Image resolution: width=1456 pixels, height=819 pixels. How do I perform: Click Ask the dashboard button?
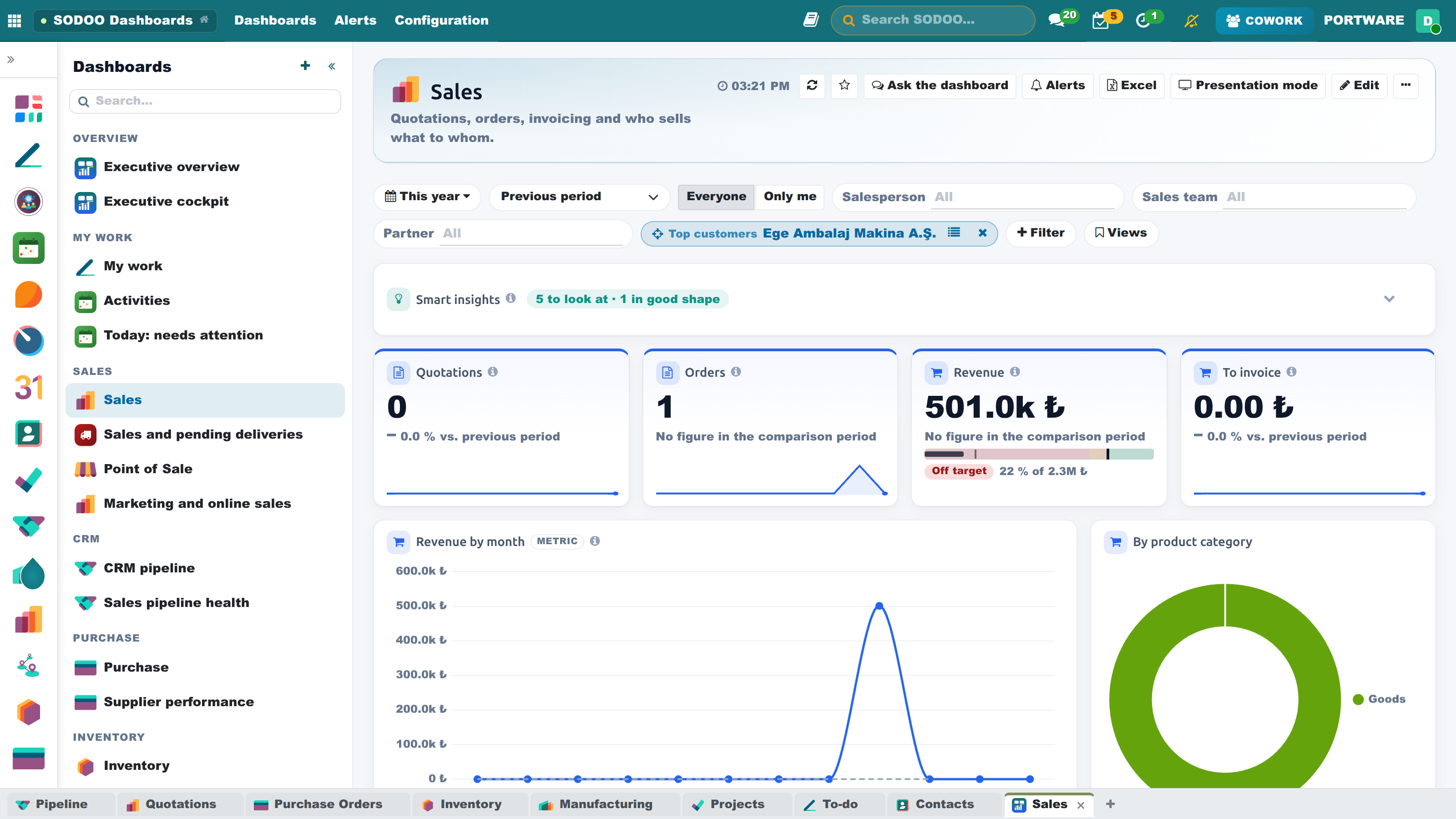(940, 86)
